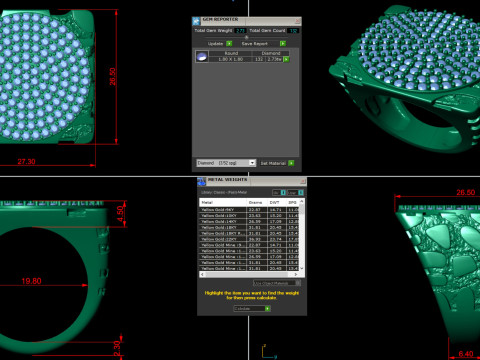Click the SPG column header

(293, 203)
